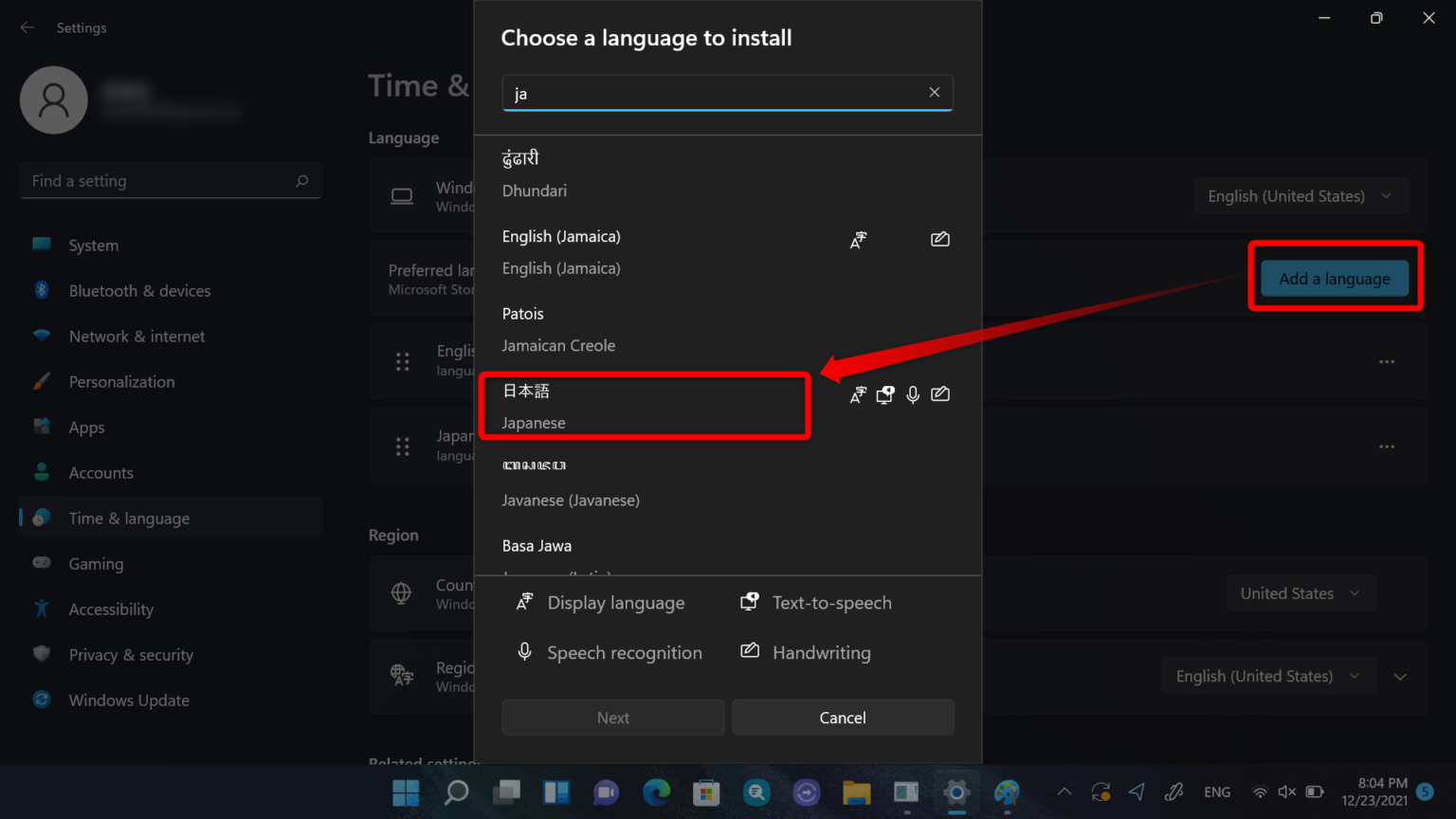Screen dimensions: 1456x819
Task: Click the Next button
Action: click(612, 717)
